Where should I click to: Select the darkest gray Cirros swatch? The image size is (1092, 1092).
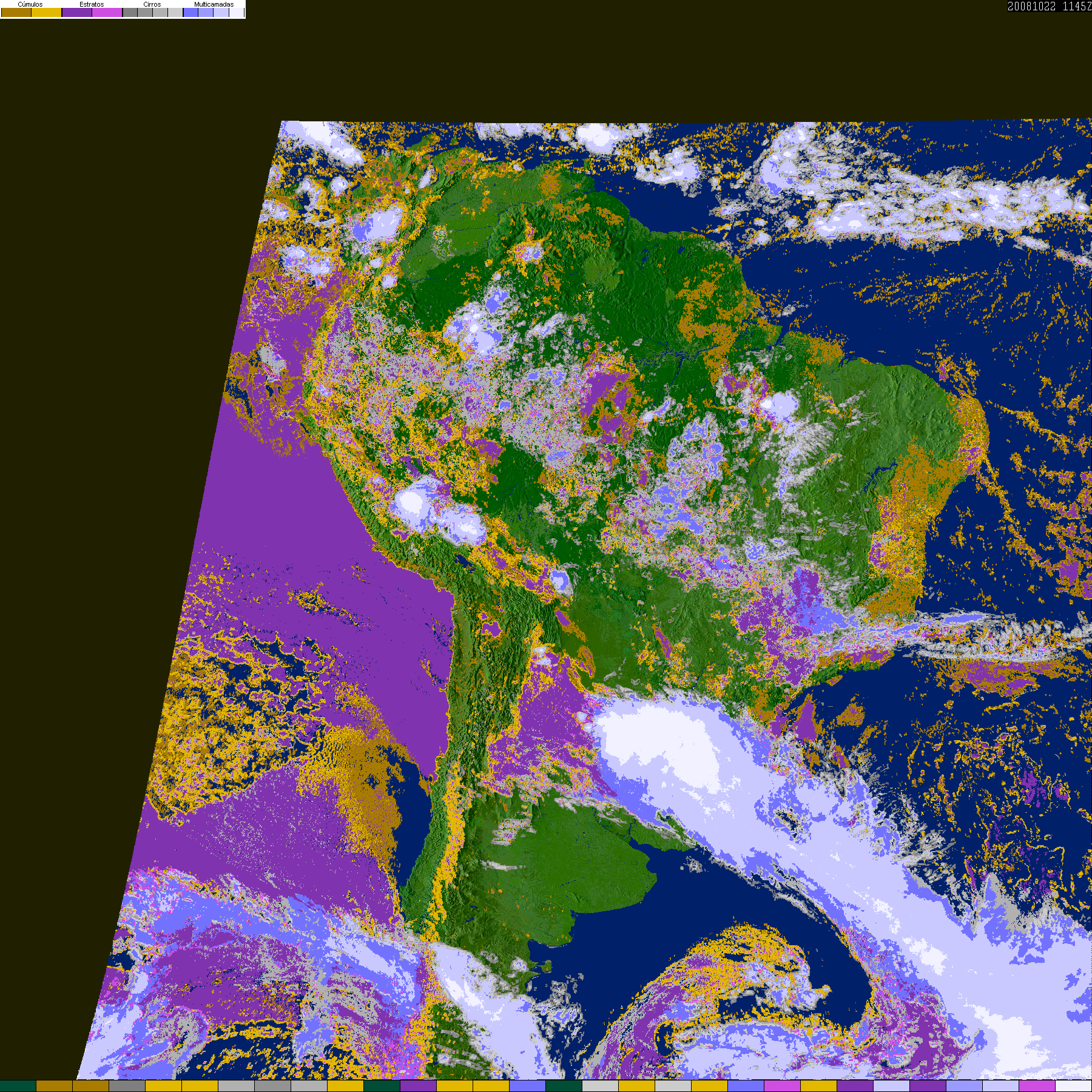click(x=130, y=13)
